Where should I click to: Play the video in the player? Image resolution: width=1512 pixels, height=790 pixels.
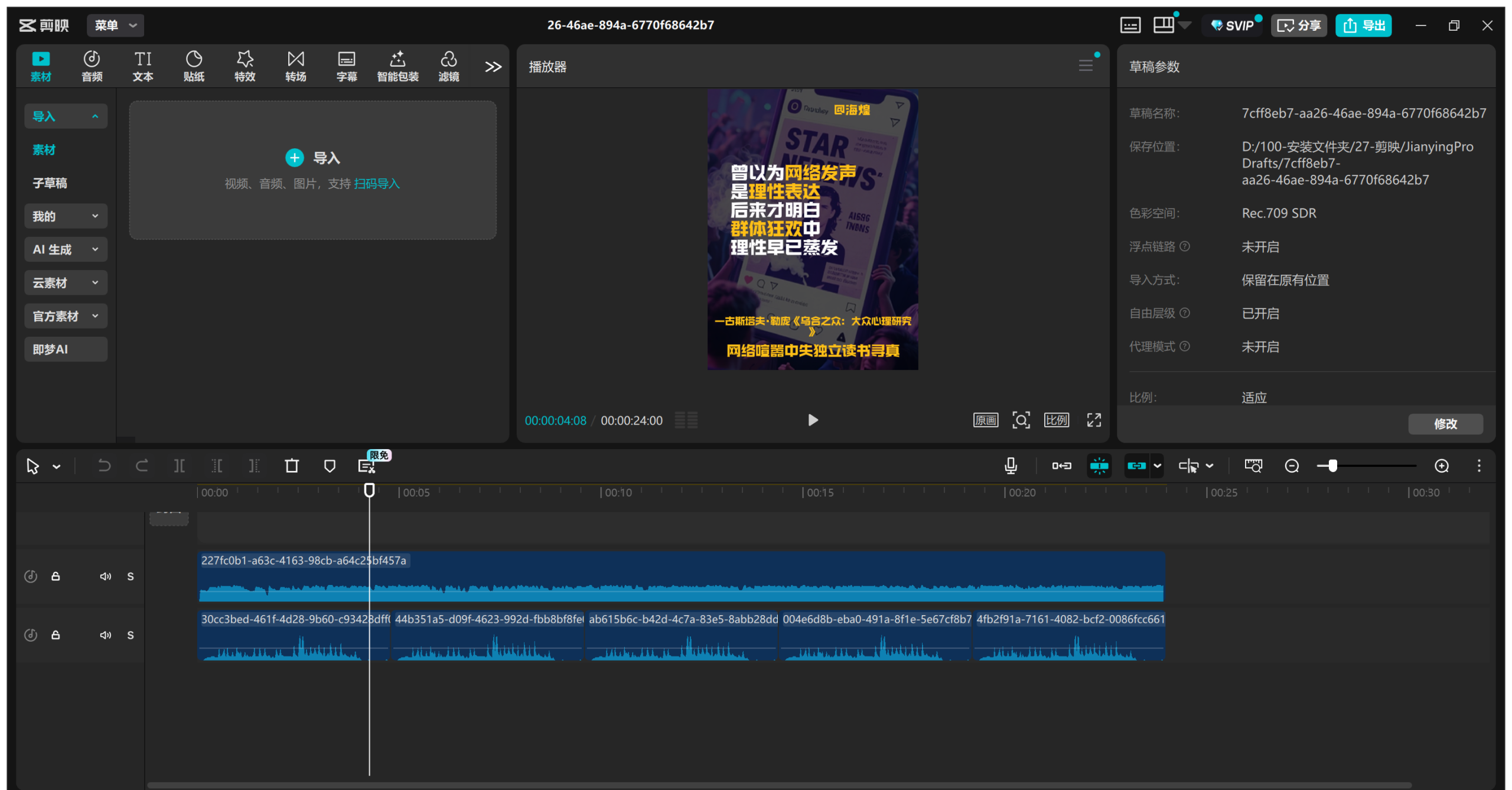(813, 420)
